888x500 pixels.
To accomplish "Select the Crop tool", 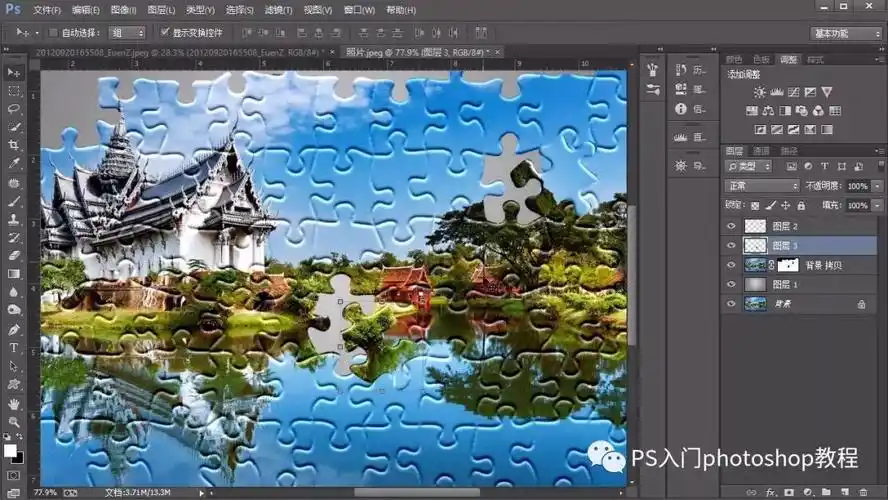I will tap(14, 145).
